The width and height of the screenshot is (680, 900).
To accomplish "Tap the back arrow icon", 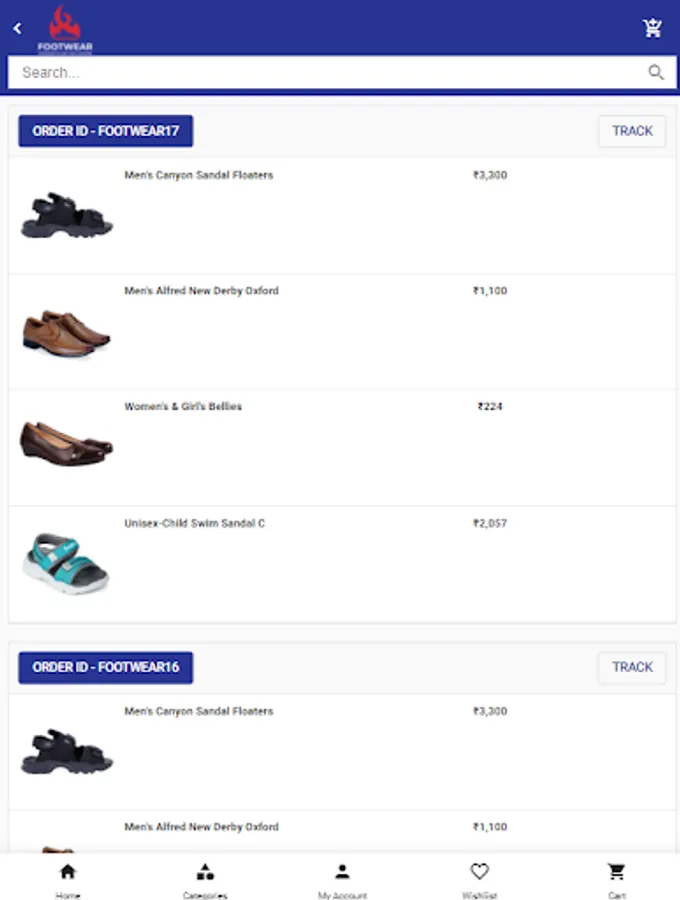I will pos(17,29).
